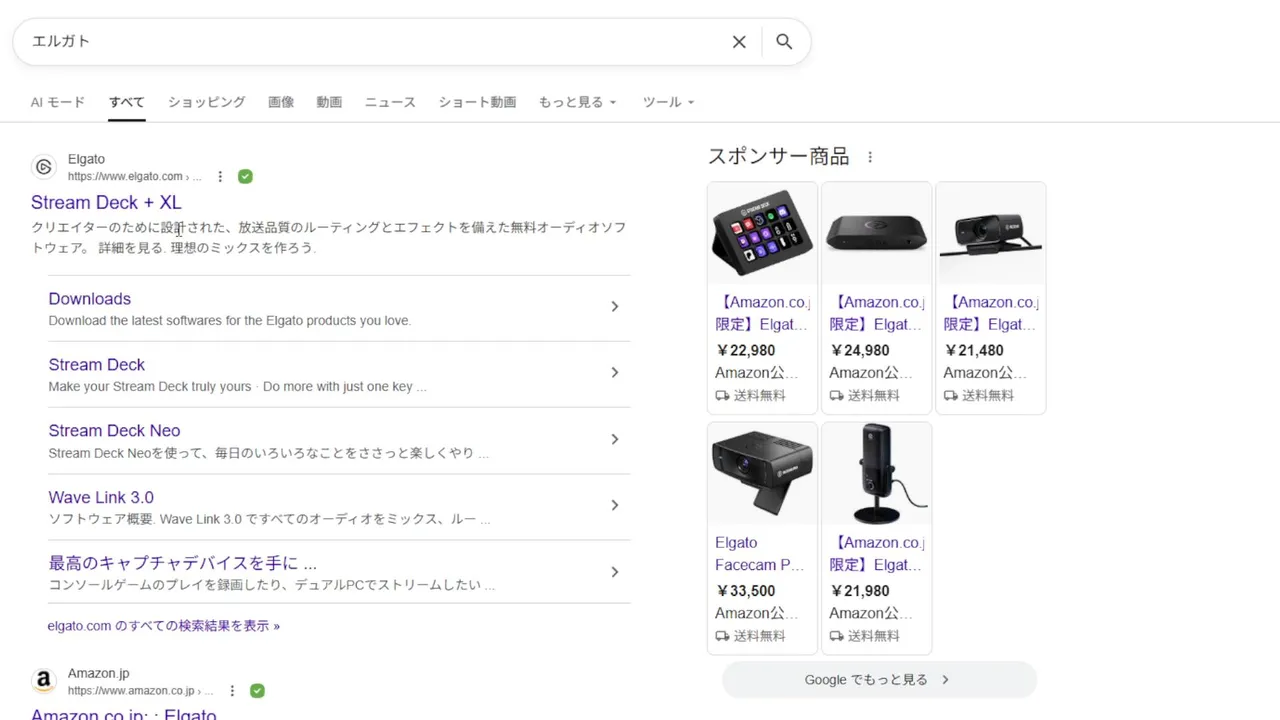The height and width of the screenshot is (720, 1280).
Task: Open three-dot menu beside amazon.co.jp URL
Action: point(232,690)
